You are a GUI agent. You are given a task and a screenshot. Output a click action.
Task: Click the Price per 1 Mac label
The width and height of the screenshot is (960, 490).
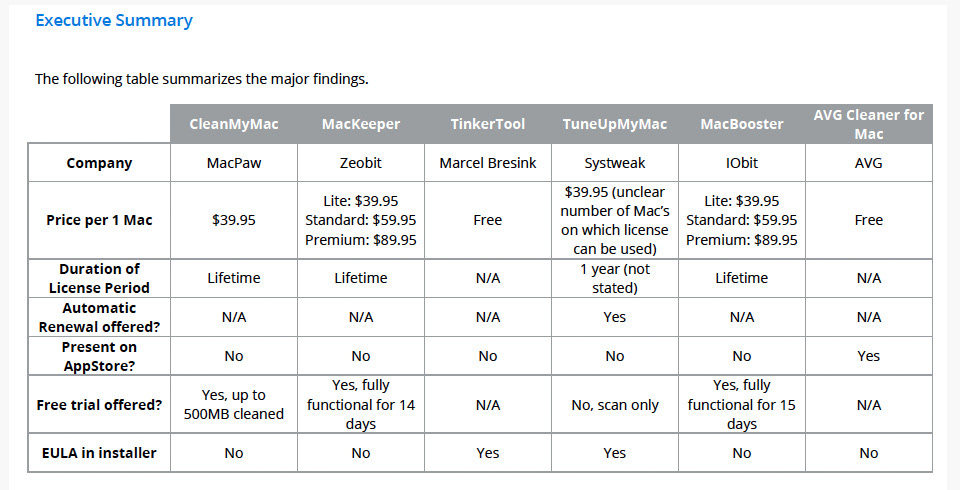[99, 220]
